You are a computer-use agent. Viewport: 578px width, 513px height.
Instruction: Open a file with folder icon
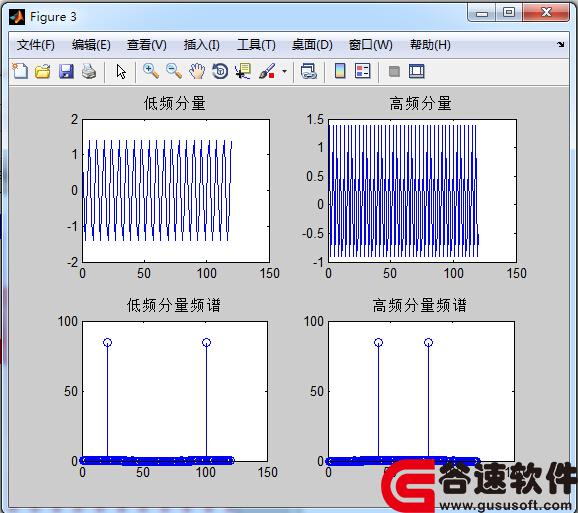click(x=43, y=71)
